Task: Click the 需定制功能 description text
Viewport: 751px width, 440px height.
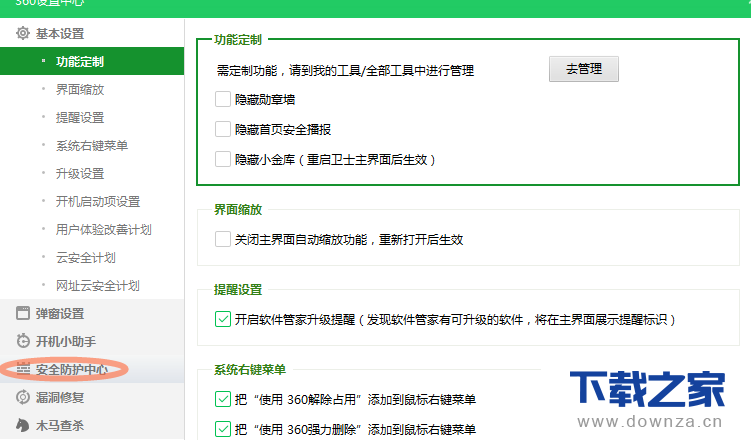Action: coord(345,71)
